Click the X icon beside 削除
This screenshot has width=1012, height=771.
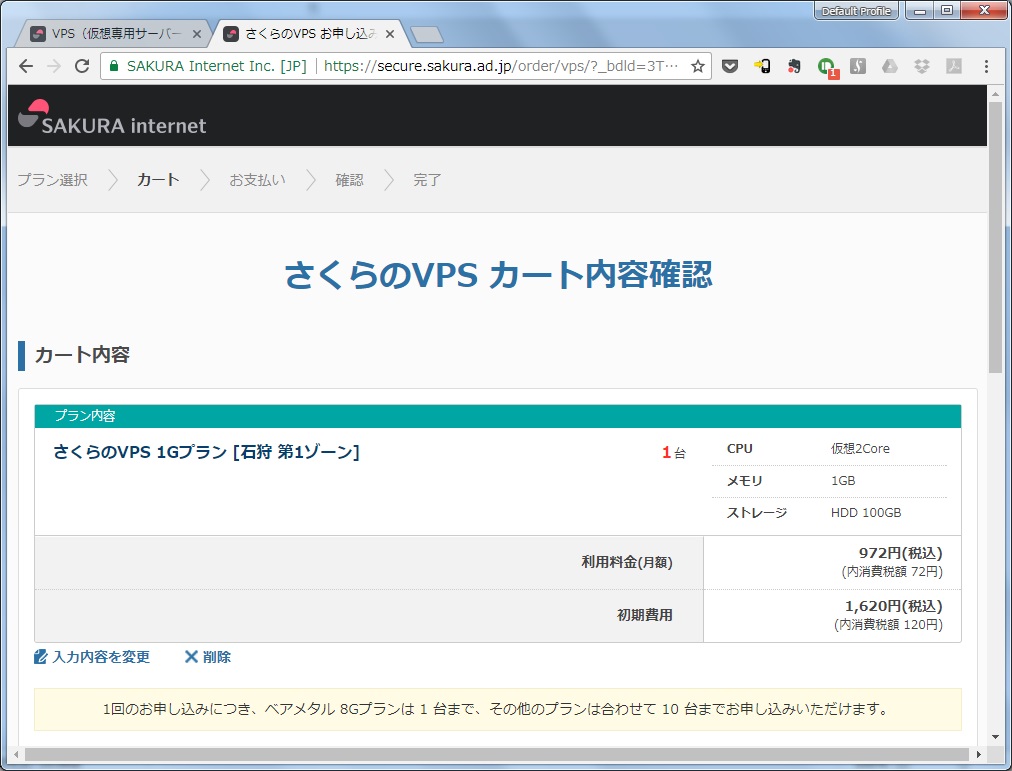click(191, 657)
